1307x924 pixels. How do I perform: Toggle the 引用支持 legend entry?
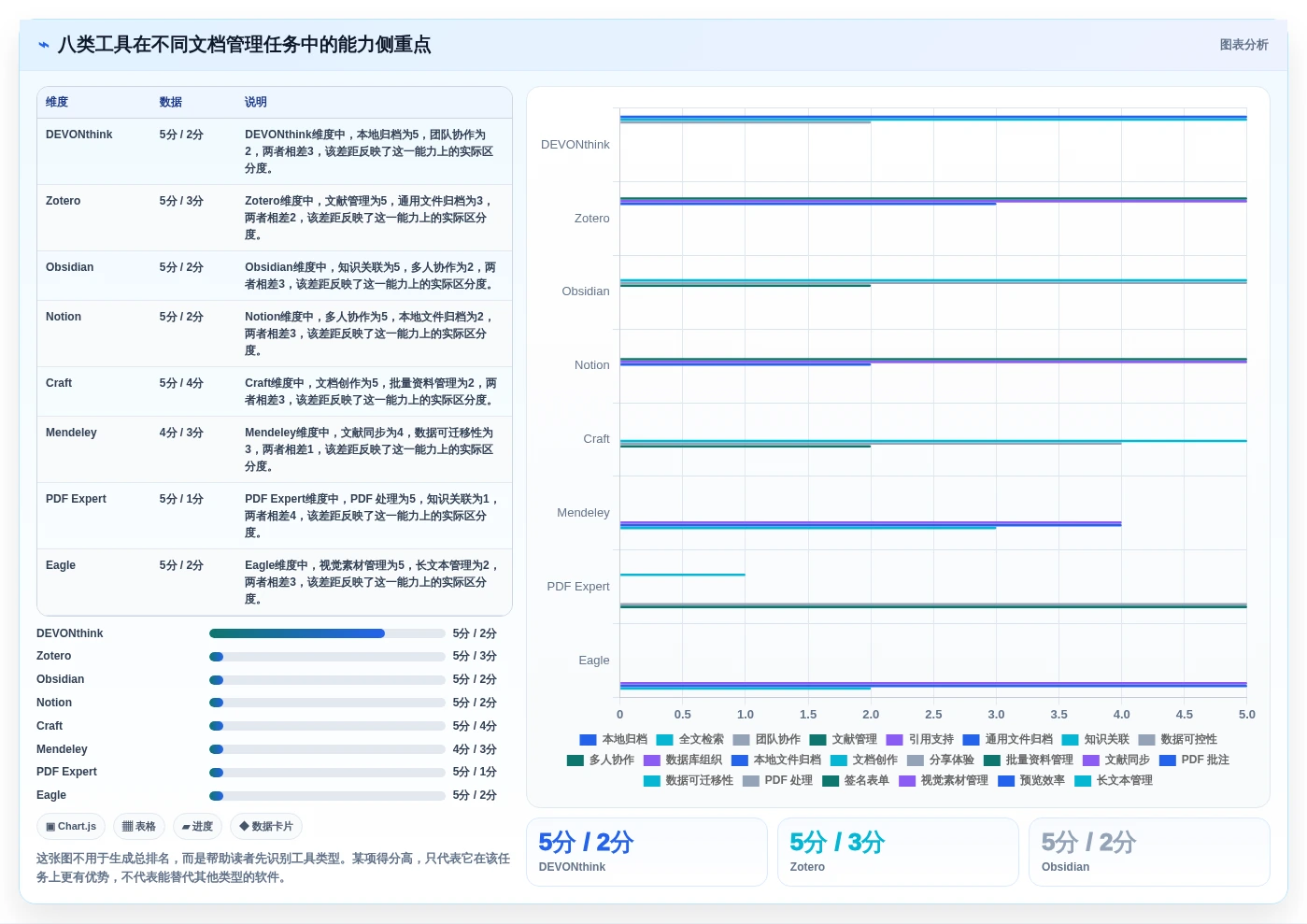920,740
